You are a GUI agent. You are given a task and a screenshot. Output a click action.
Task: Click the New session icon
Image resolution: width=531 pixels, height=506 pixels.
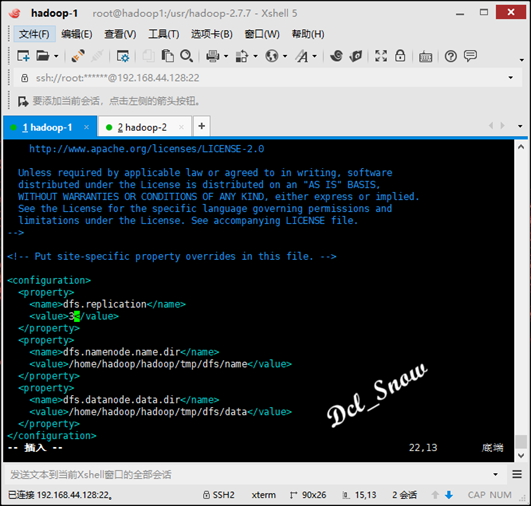23,56
